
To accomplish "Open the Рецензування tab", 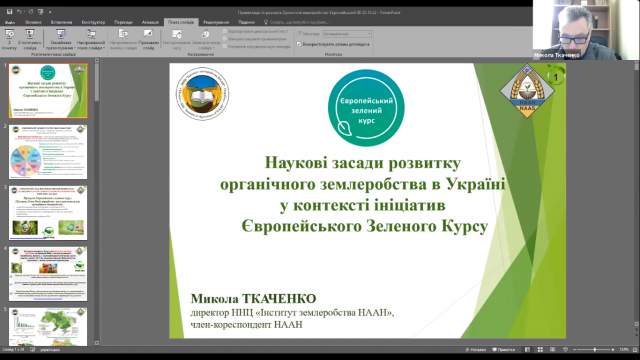I will coord(216,22).
